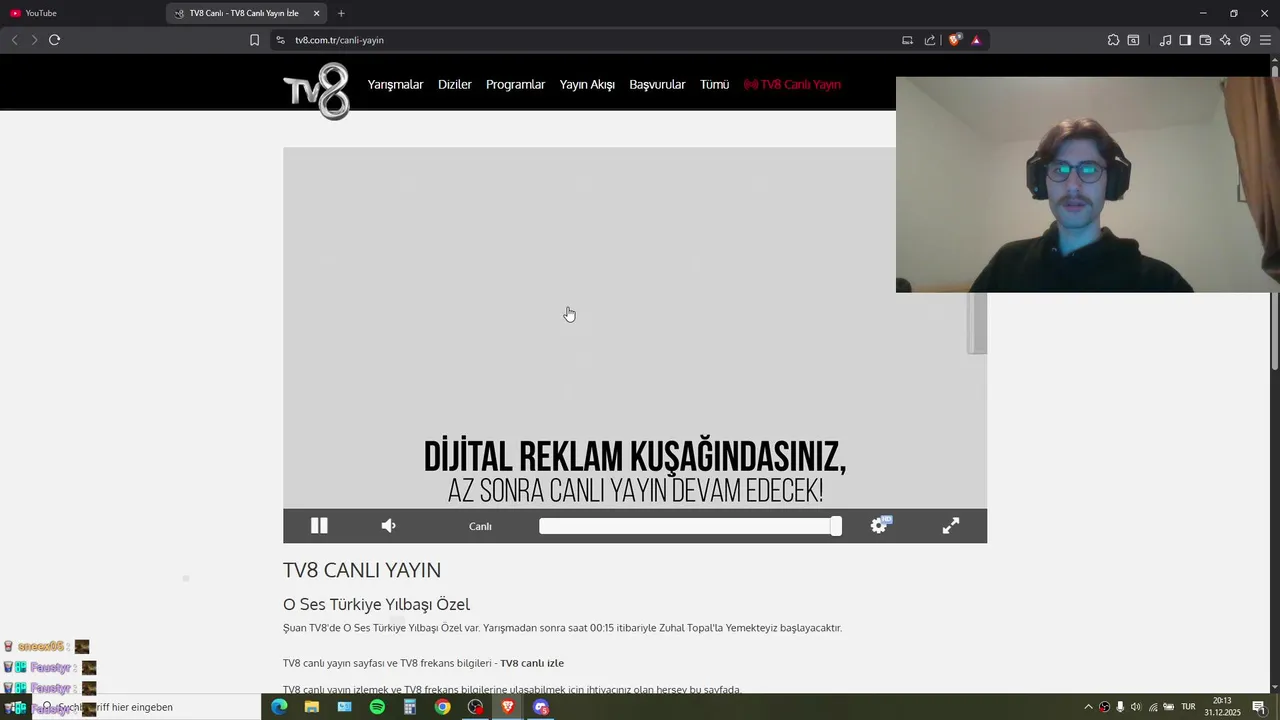This screenshot has width=1280, height=720.
Task: Click the TUR language indicator
Action: click(1188, 707)
